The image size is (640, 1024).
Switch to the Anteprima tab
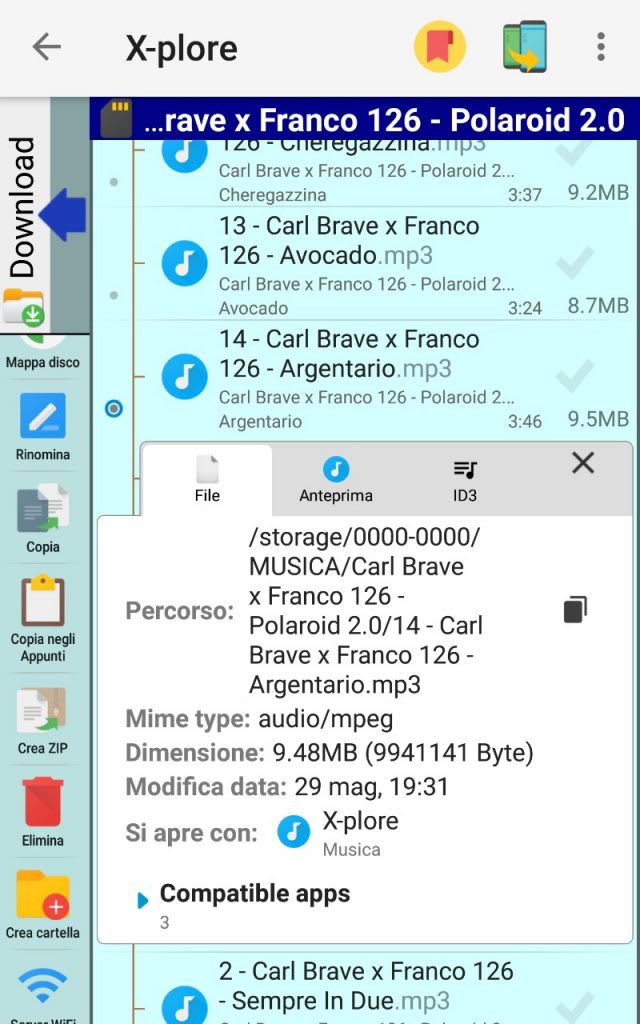click(x=336, y=479)
